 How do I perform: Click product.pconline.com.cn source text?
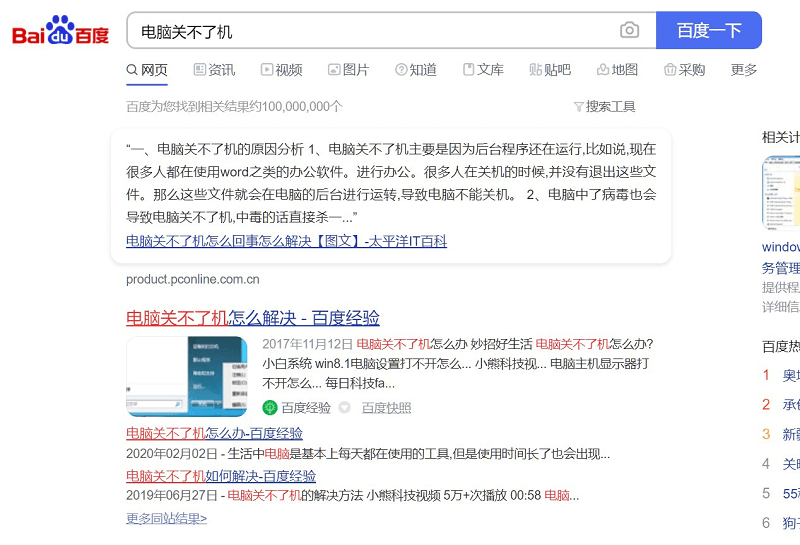(193, 280)
